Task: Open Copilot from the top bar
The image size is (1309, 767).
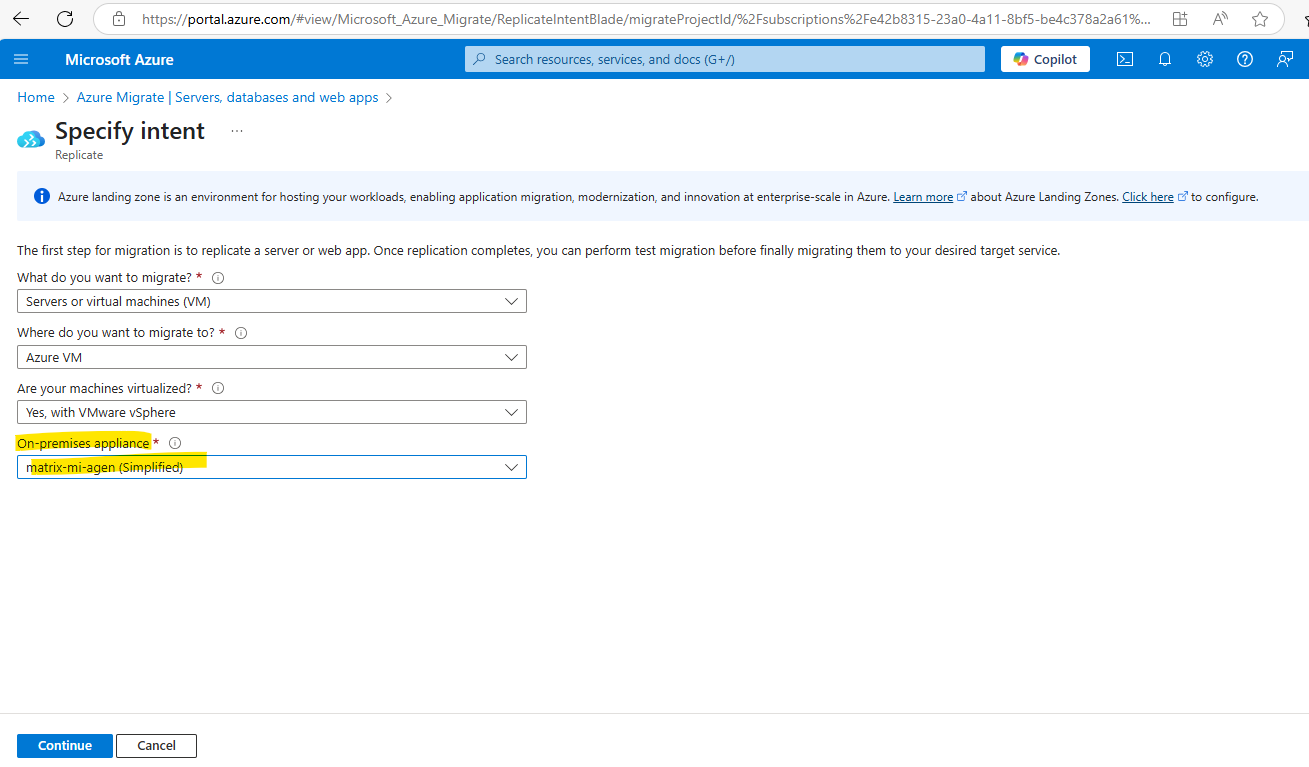Action: pos(1045,59)
